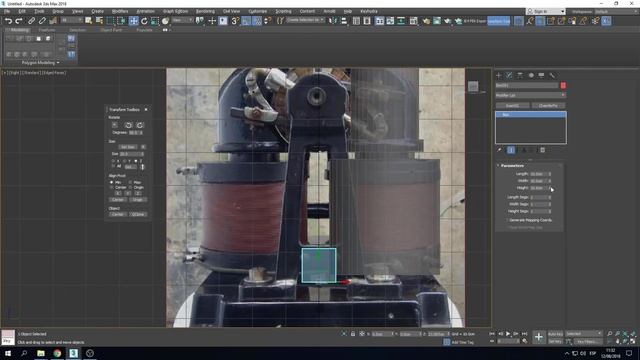This screenshot has height=360, width=640.
Task: Open the Create Selection Set dropdown
Action: (x=305, y=20)
